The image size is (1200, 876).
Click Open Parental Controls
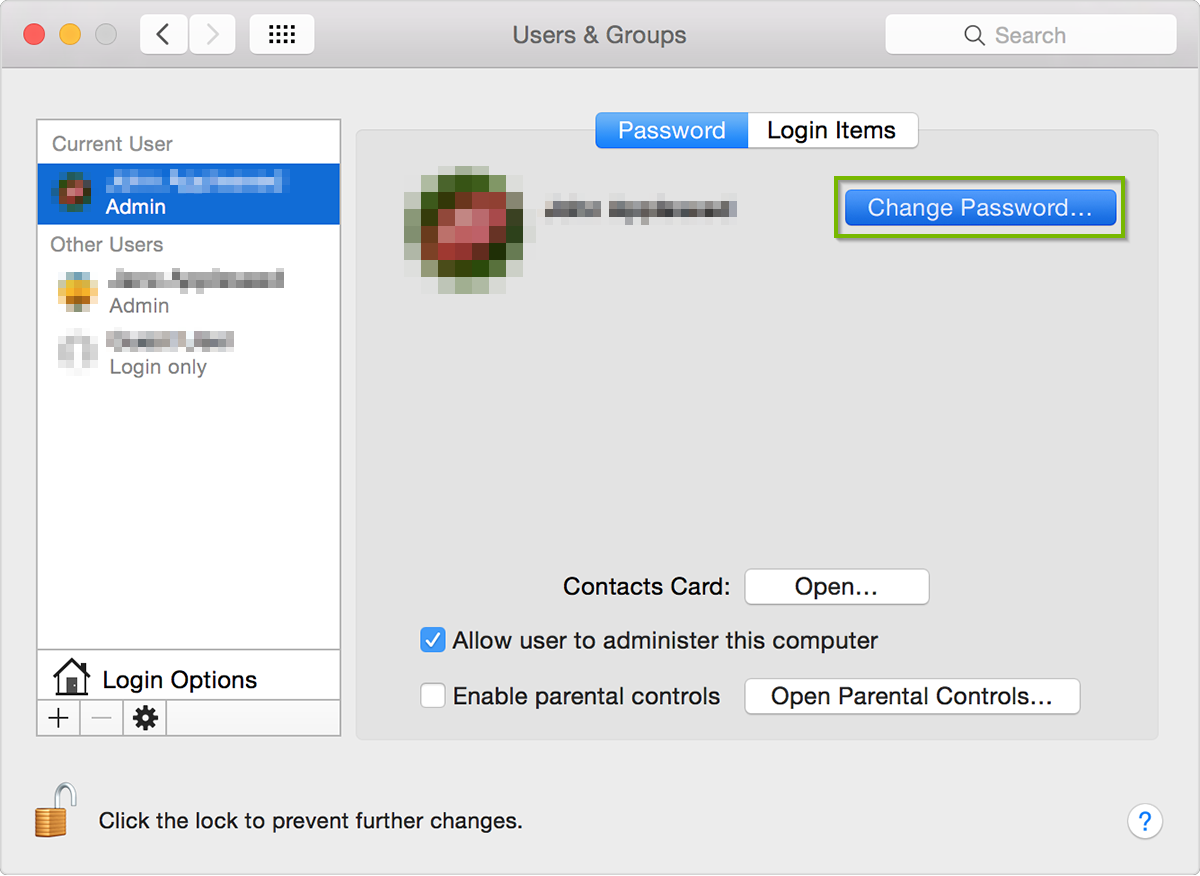click(911, 696)
